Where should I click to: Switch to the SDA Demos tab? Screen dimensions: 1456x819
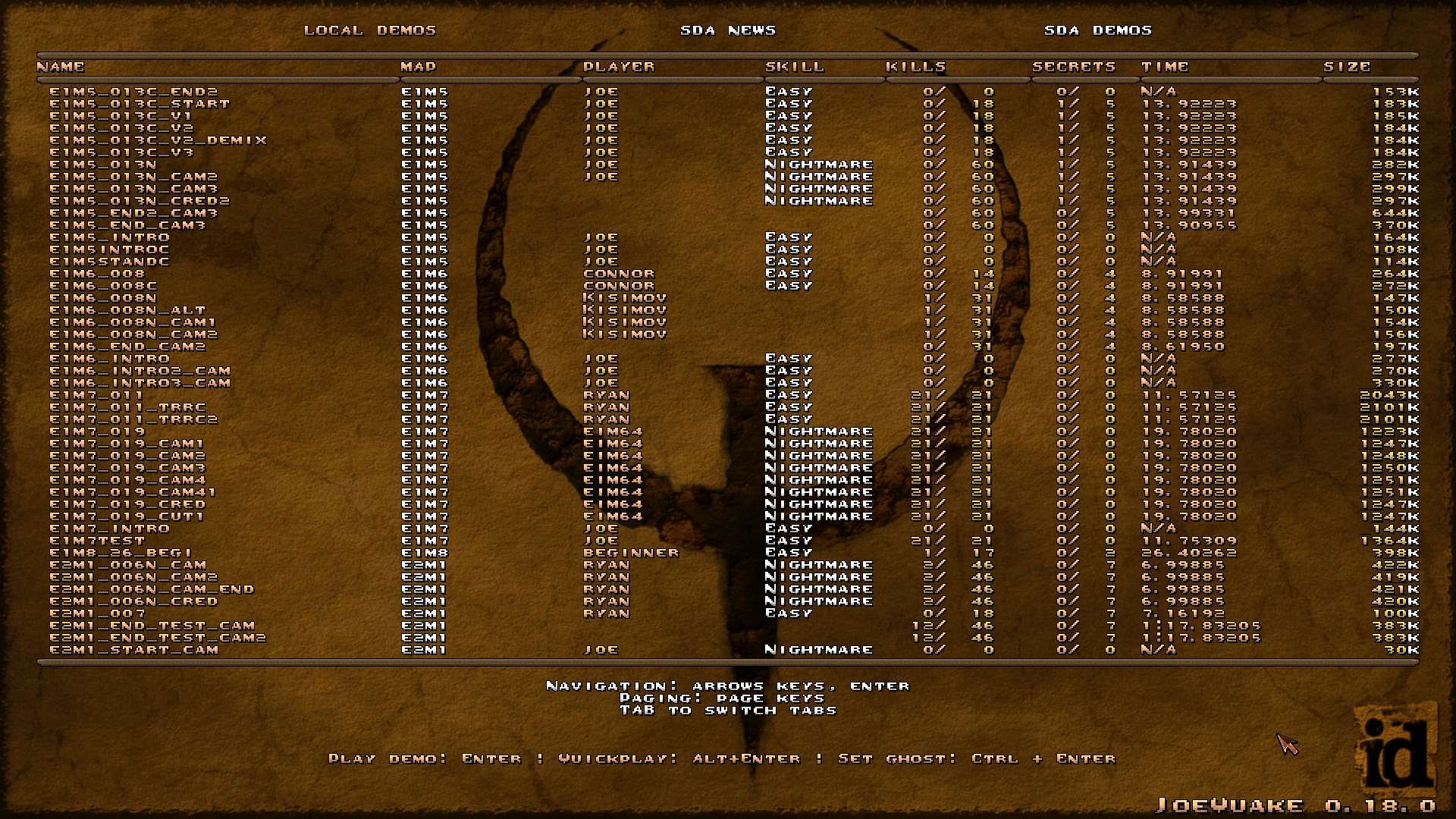point(1098,30)
